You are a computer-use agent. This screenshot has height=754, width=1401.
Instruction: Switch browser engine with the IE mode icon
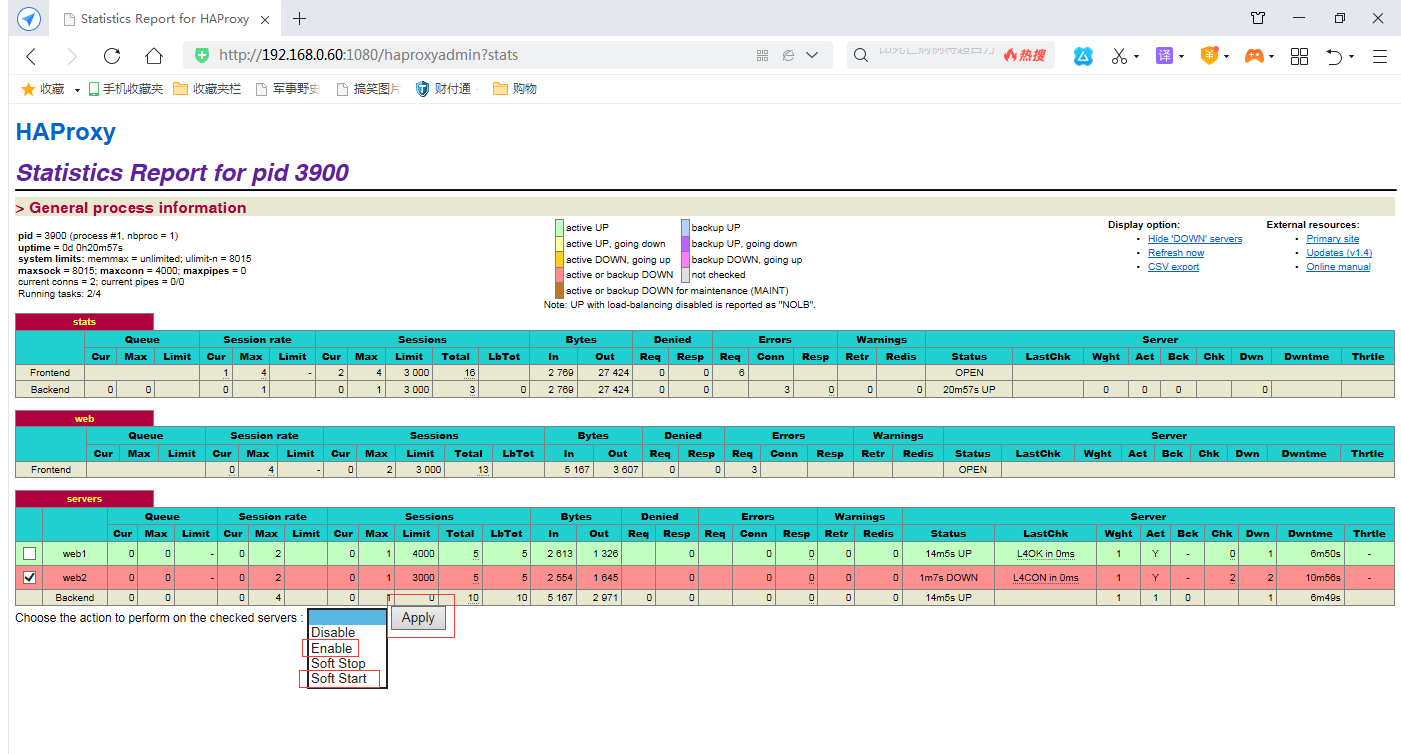(789, 56)
